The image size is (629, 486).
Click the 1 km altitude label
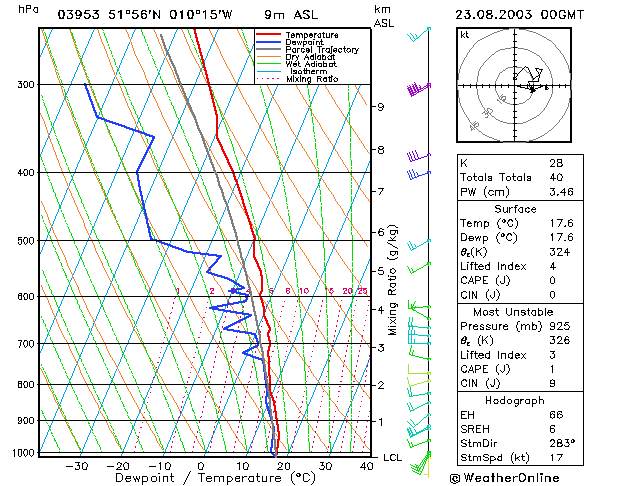click(x=380, y=422)
